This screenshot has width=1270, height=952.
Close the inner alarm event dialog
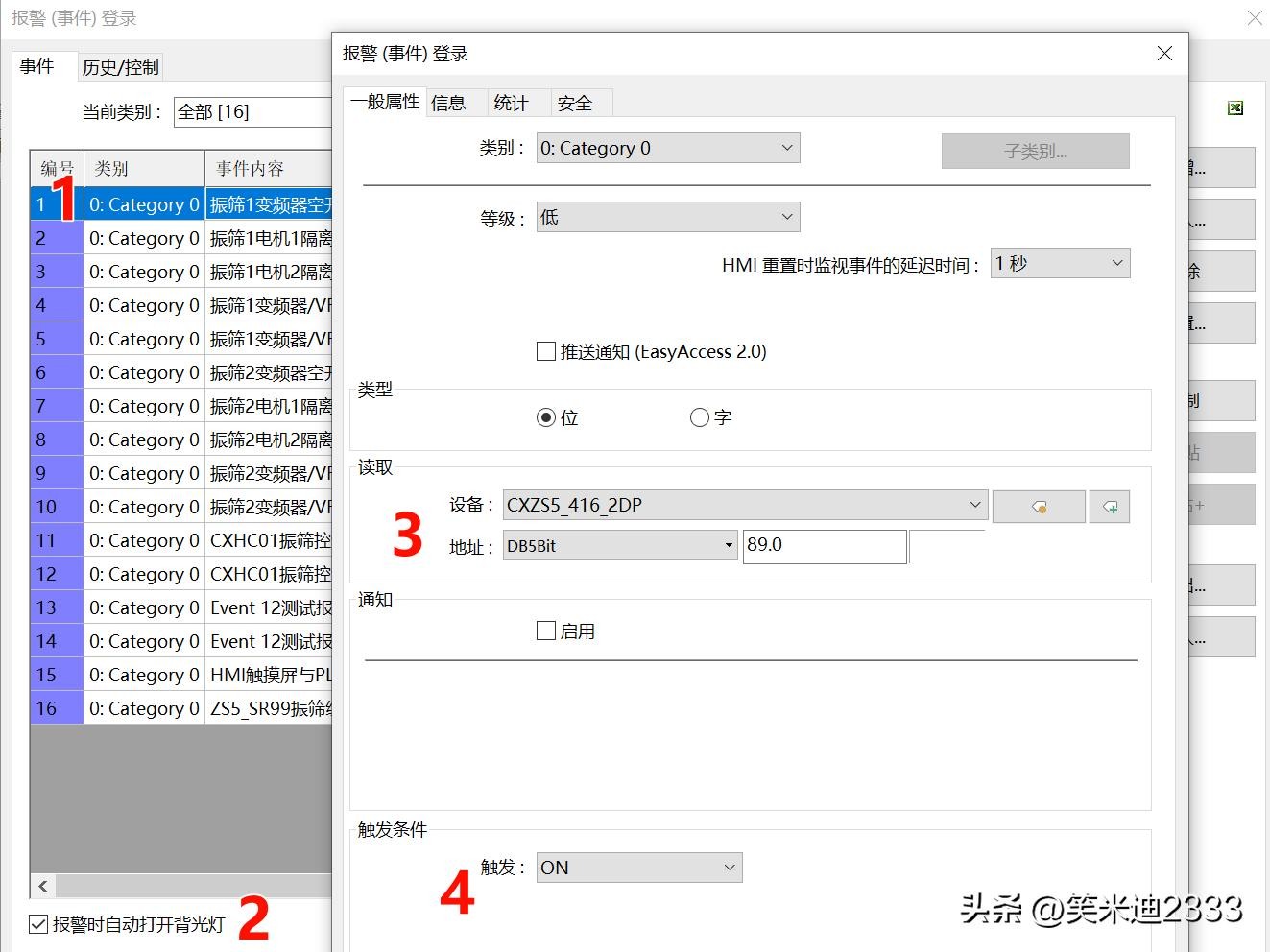pyautogui.click(x=1164, y=54)
